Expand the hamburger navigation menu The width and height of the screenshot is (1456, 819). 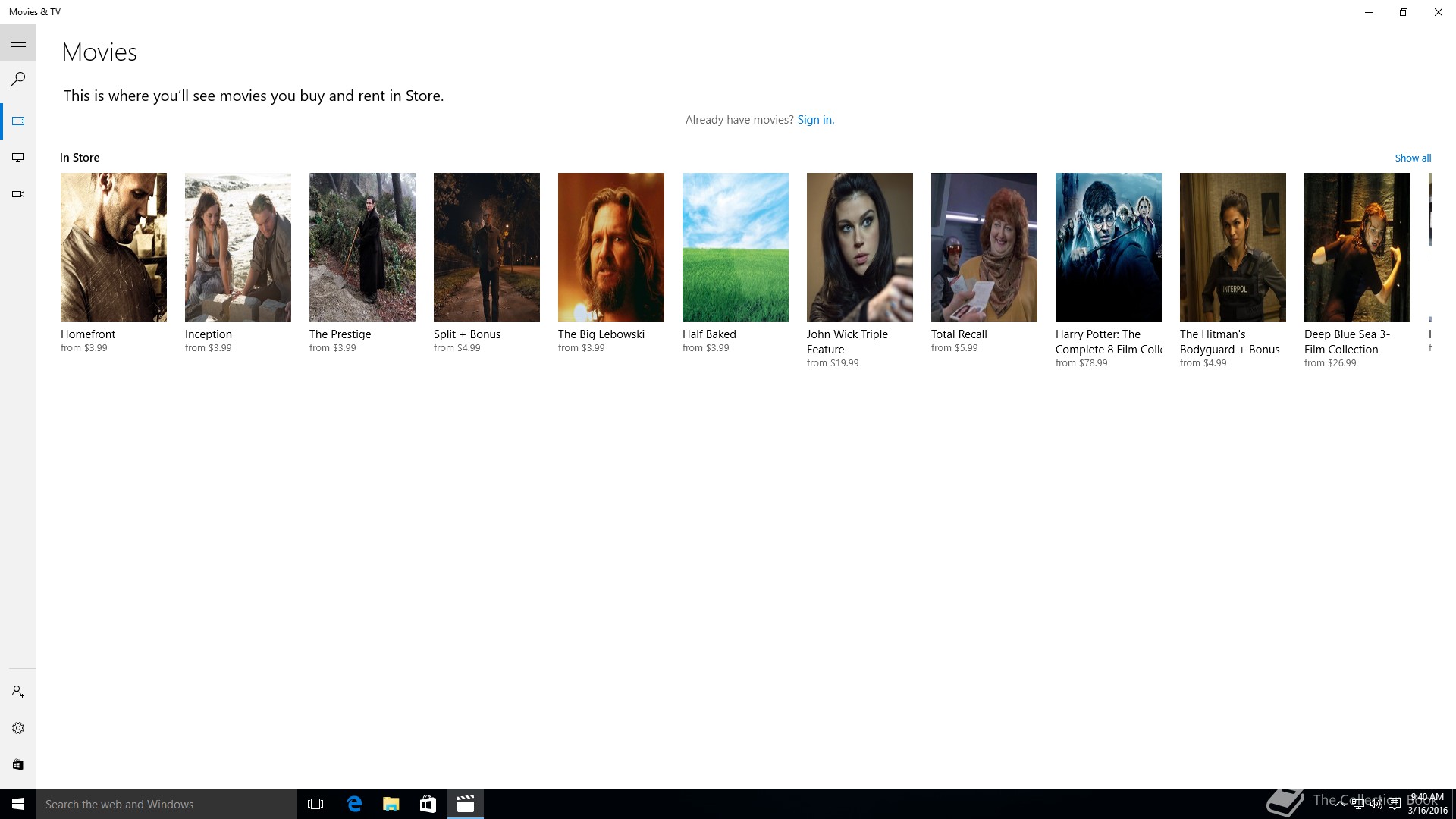[18, 43]
